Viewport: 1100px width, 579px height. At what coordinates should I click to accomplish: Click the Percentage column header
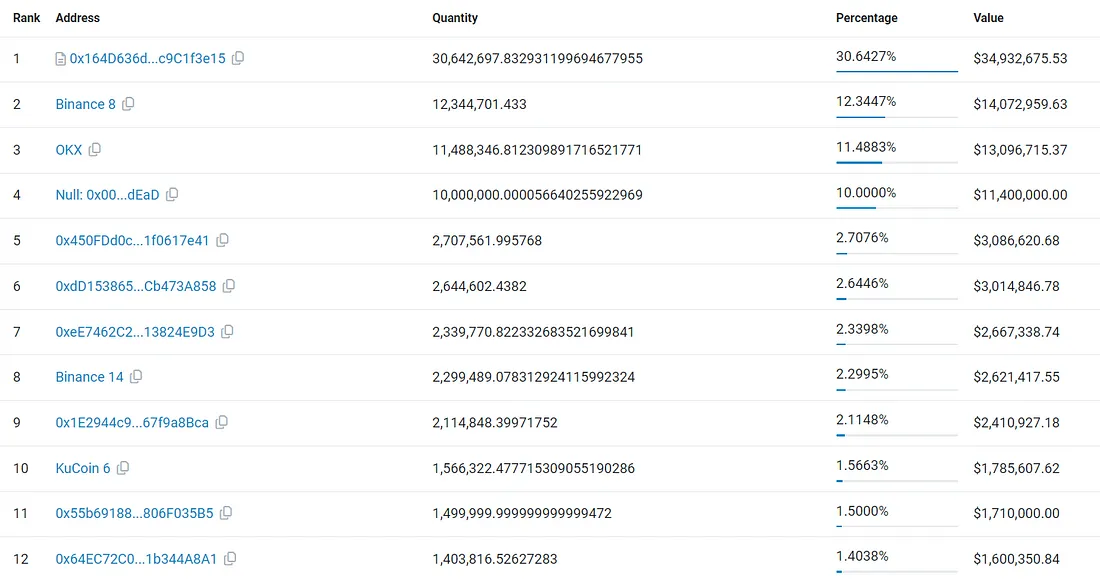click(x=866, y=18)
